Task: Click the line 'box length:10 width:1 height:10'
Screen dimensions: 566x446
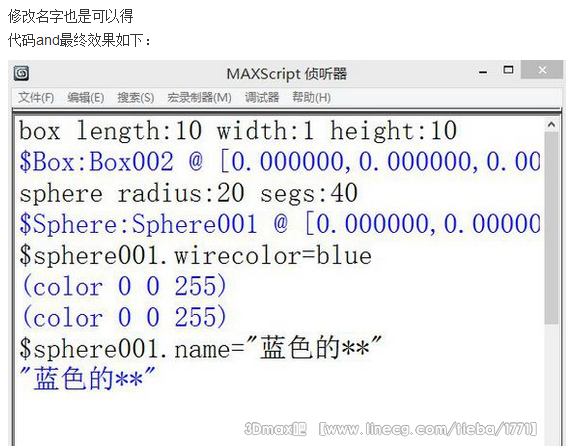Action: 238,131
